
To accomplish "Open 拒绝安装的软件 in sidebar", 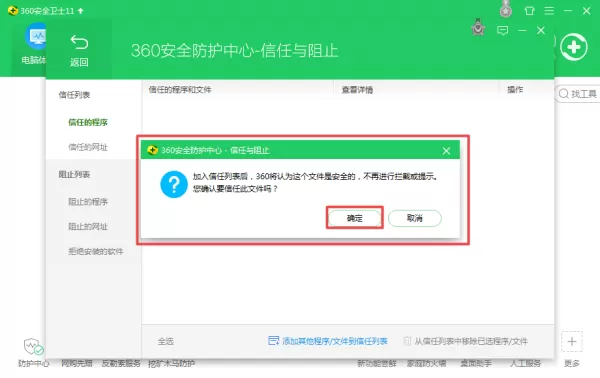I will (96, 251).
